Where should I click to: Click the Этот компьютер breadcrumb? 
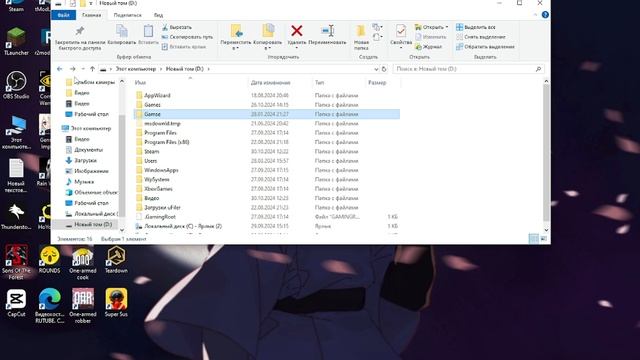click(x=136, y=69)
